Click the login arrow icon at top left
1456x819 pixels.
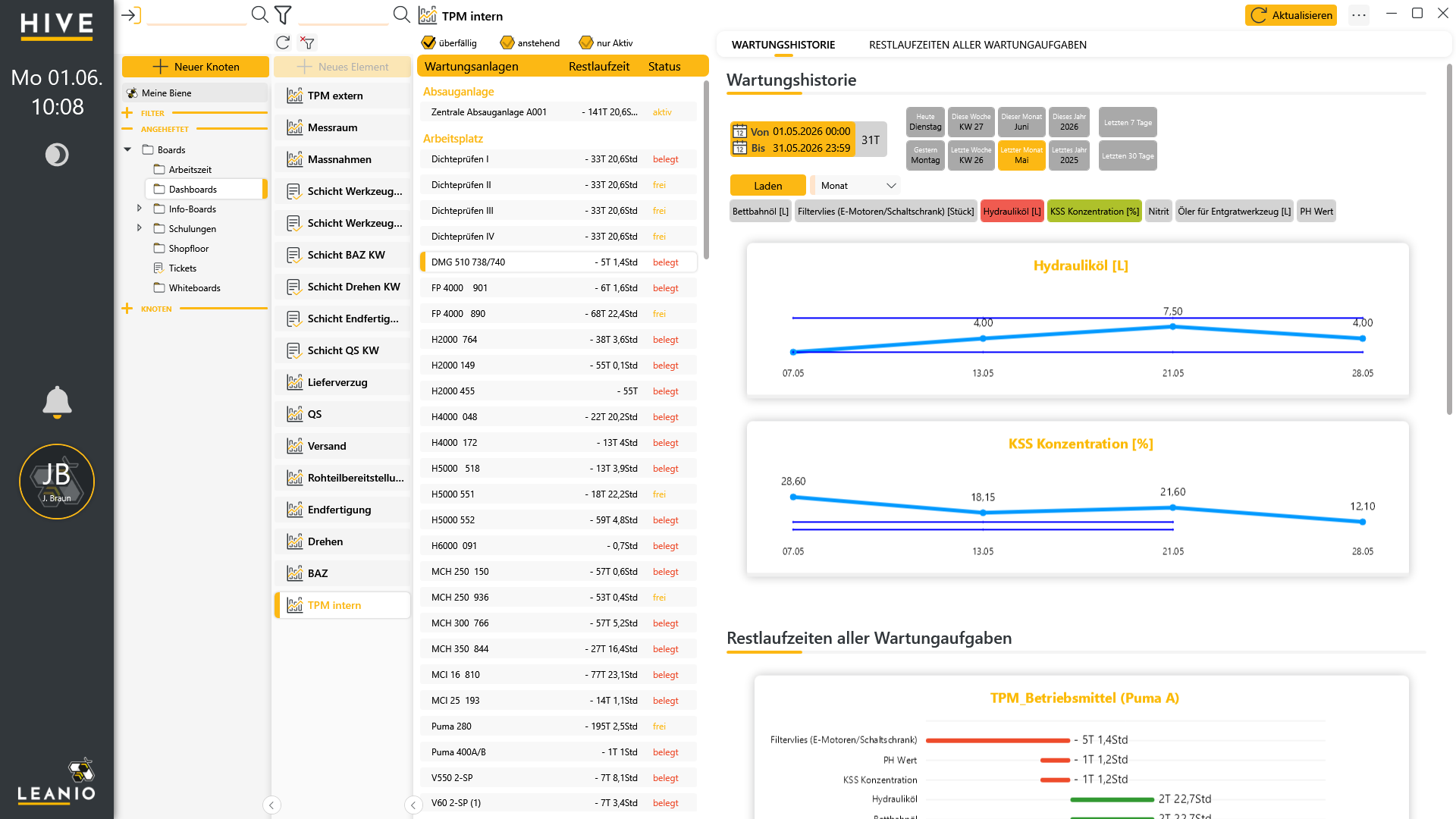point(131,15)
